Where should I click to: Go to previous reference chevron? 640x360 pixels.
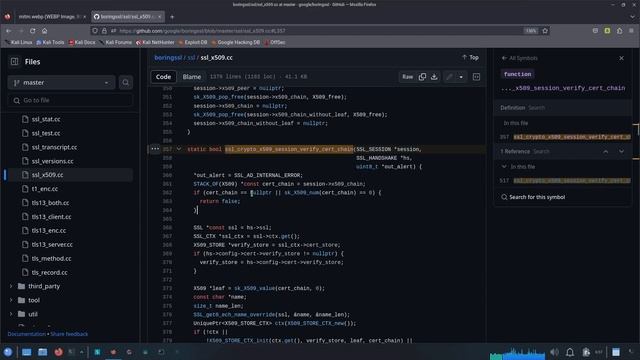[x=606, y=151]
